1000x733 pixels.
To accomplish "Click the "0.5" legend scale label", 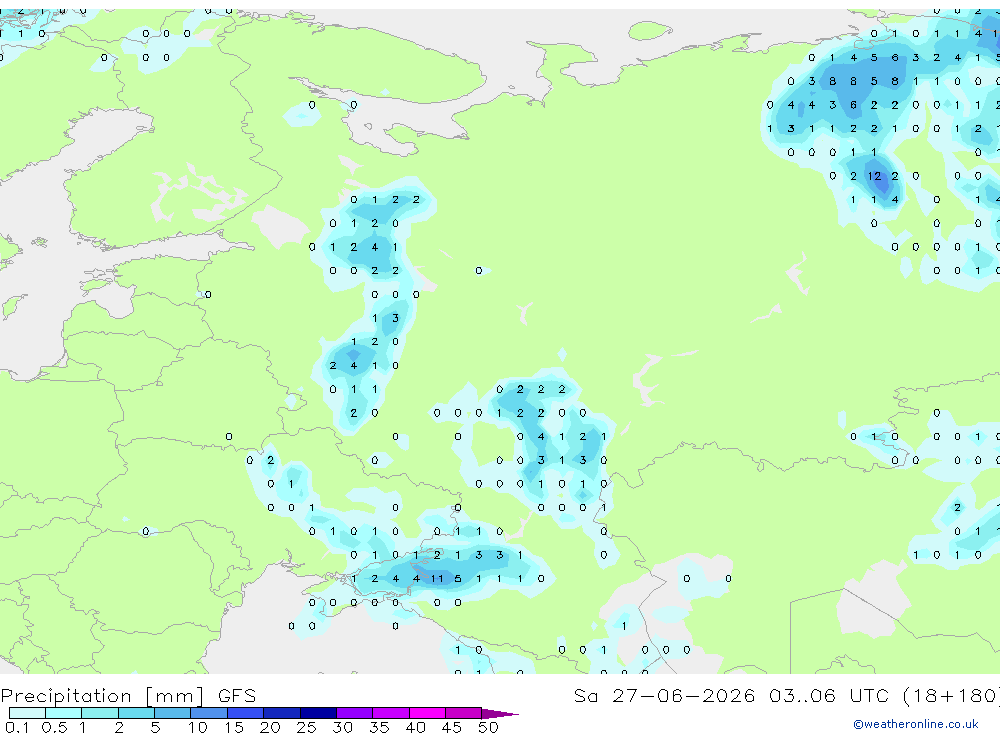I will [x=54, y=727].
